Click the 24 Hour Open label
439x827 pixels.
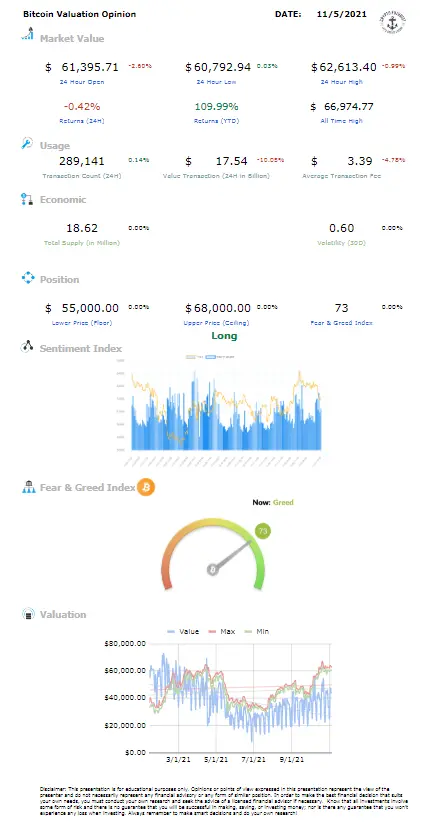pos(83,82)
